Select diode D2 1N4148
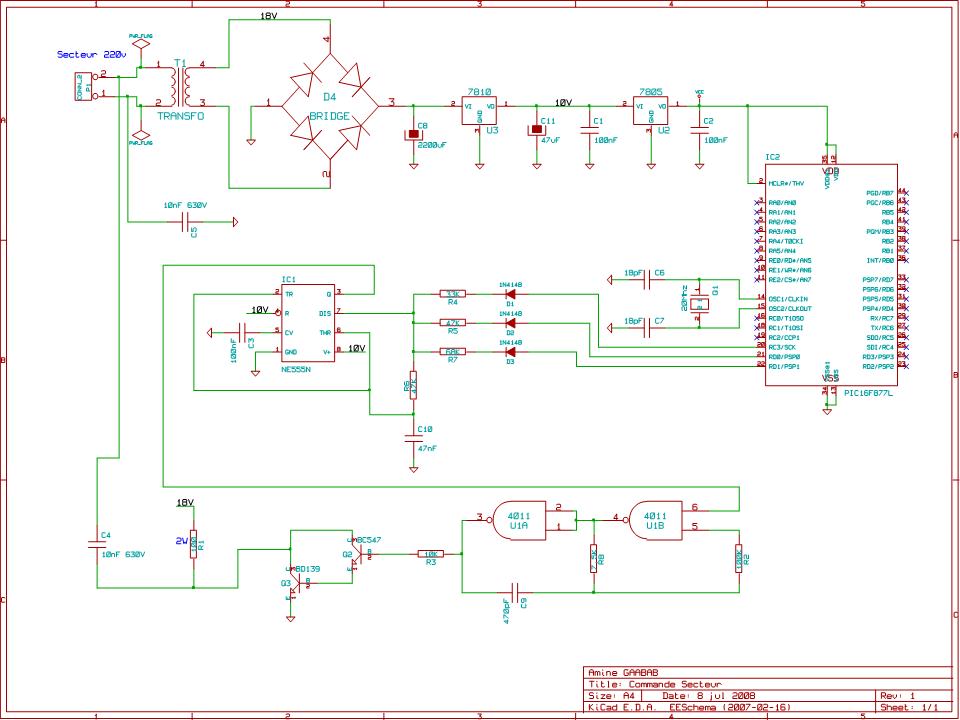960x720 pixels. pos(510,323)
